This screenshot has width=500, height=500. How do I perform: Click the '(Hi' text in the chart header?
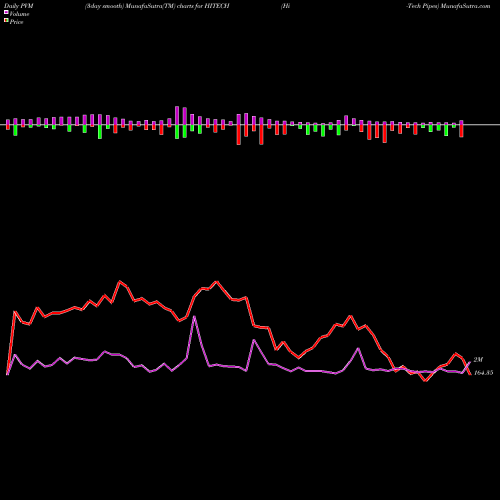(x=285, y=6)
